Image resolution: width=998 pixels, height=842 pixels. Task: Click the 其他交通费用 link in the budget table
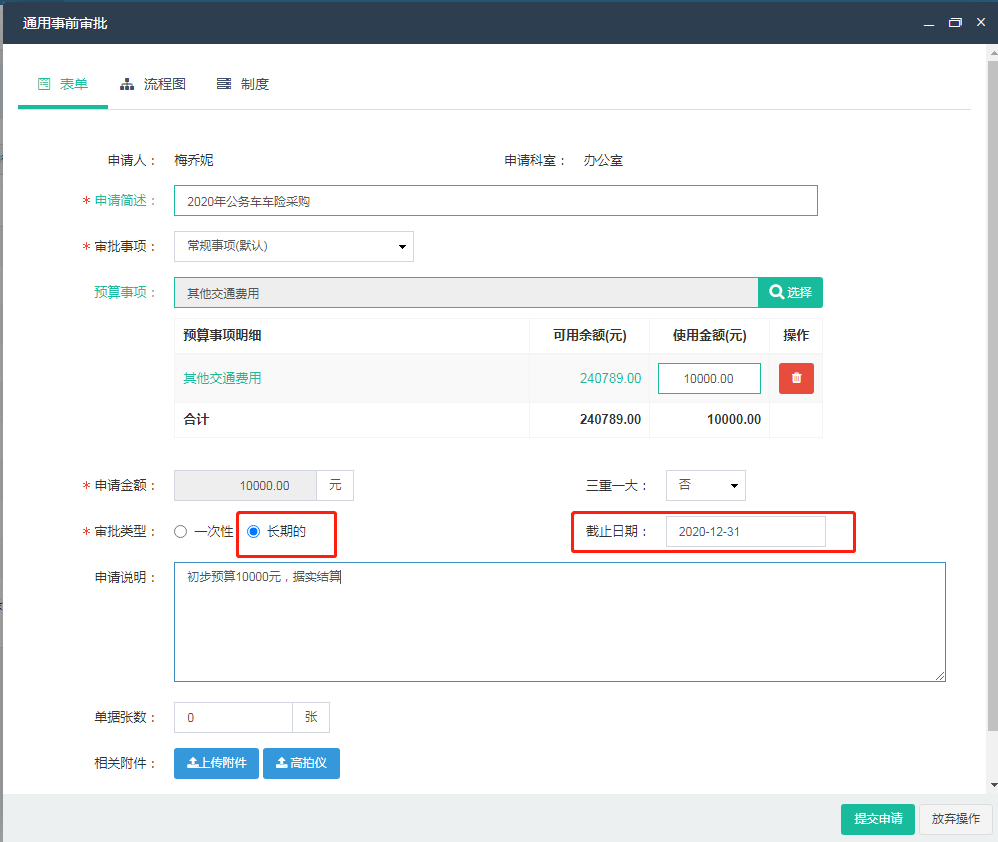[222, 378]
